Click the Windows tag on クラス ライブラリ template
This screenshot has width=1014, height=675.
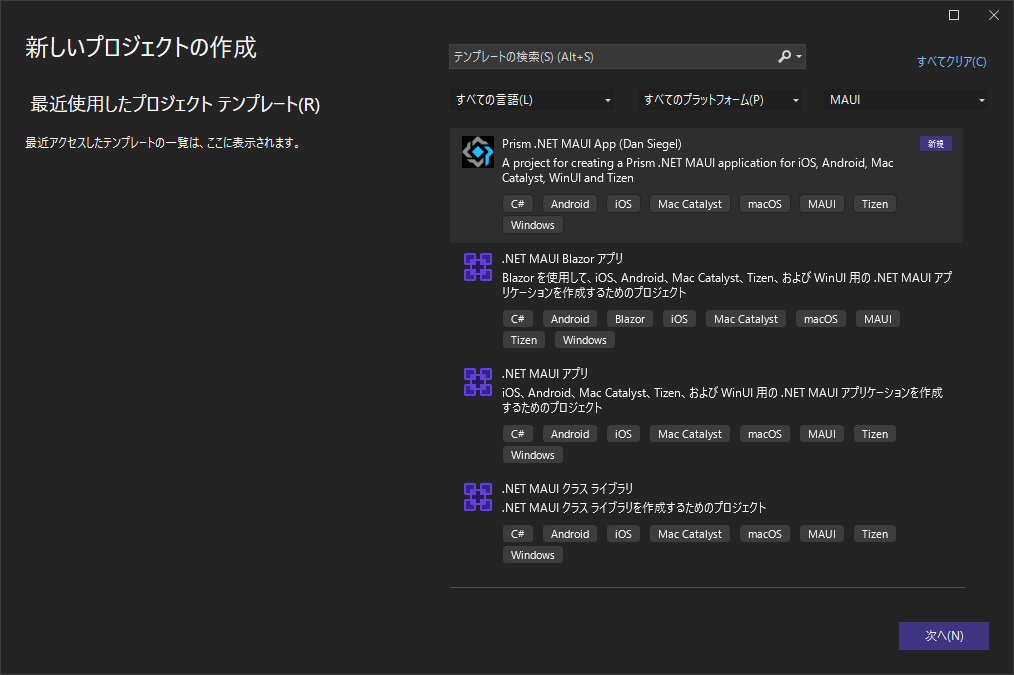coord(532,555)
